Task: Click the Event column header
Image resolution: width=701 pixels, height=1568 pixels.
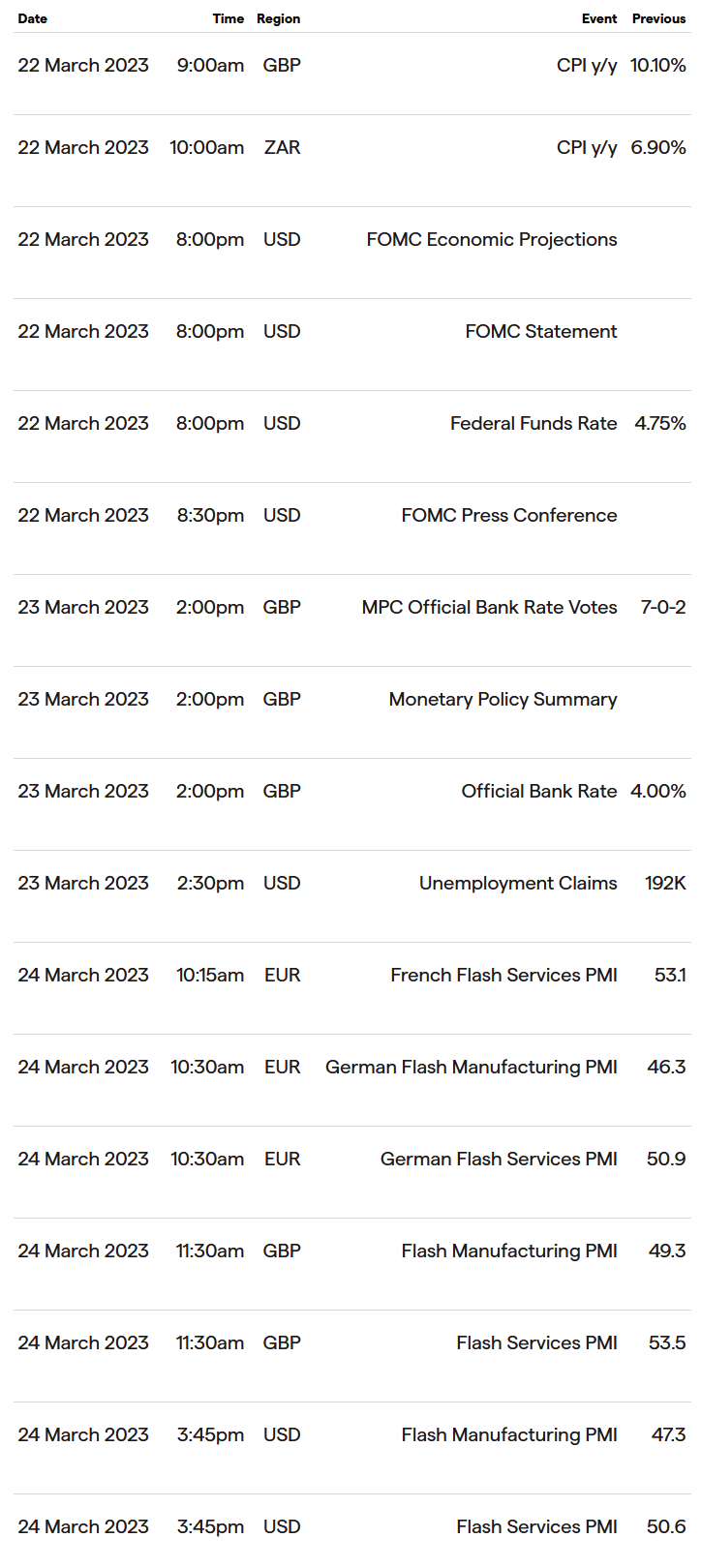Action: [x=599, y=18]
